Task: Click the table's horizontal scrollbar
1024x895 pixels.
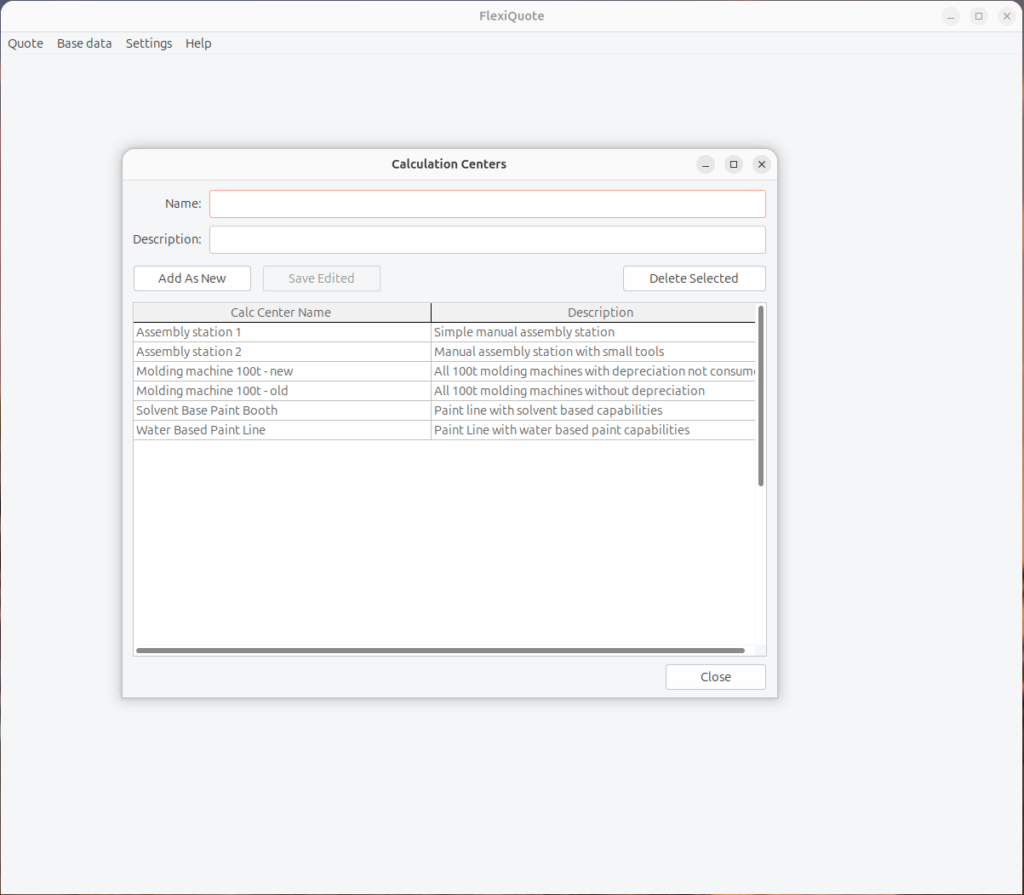Action: tap(440, 651)
